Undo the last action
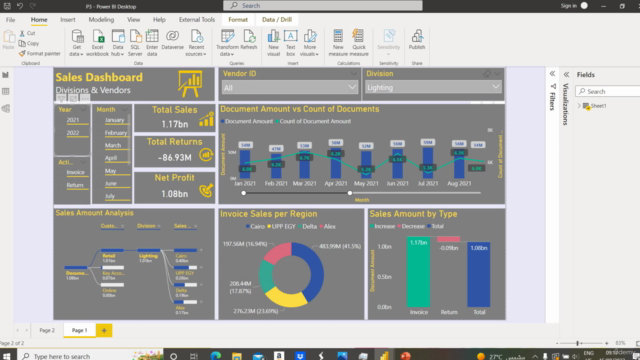 point(20,6)
